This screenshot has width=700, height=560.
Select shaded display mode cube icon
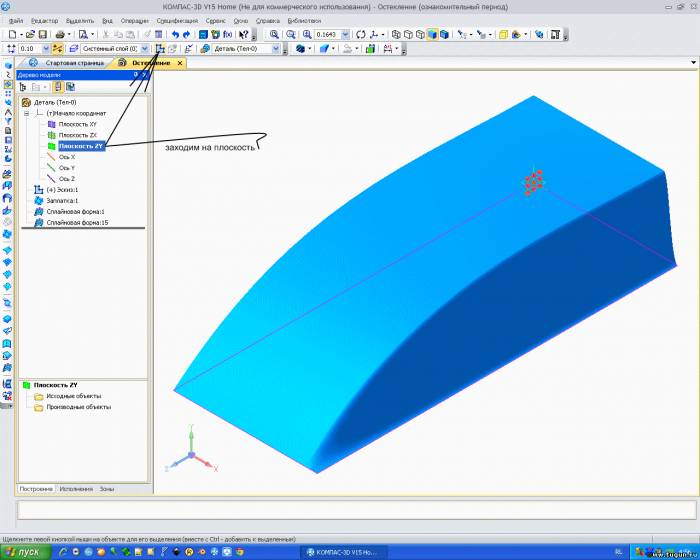click(432, 34)
